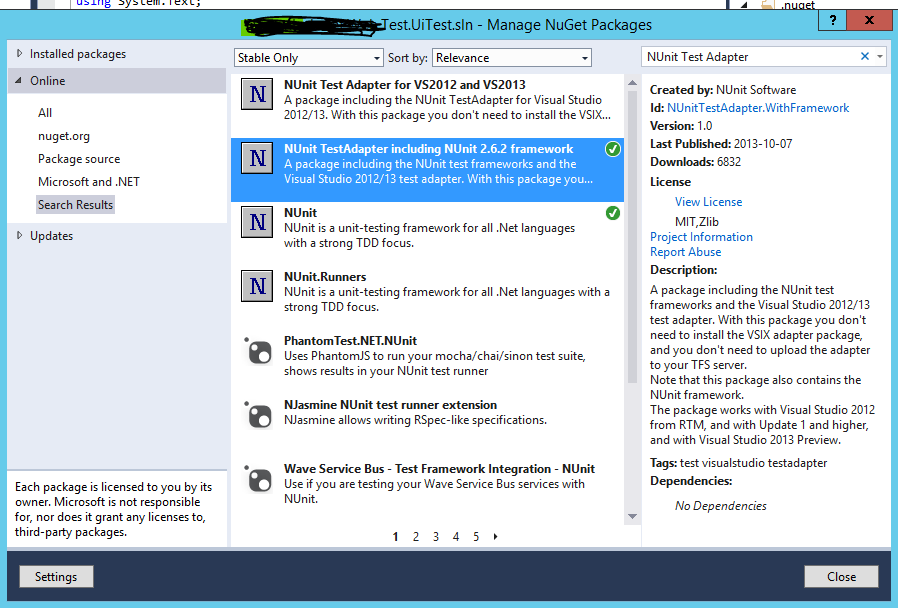Click the package list scrollbar down arrow
Viewport: 898px width, 608px height.
point(632,516)
